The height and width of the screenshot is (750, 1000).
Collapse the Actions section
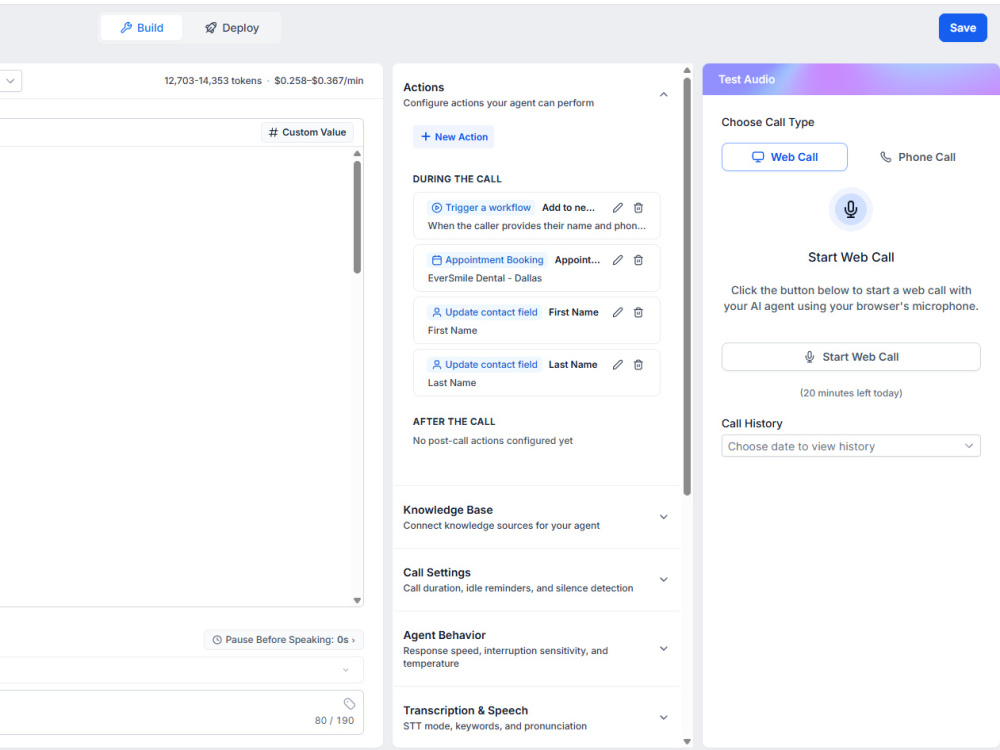coord(663,94)
